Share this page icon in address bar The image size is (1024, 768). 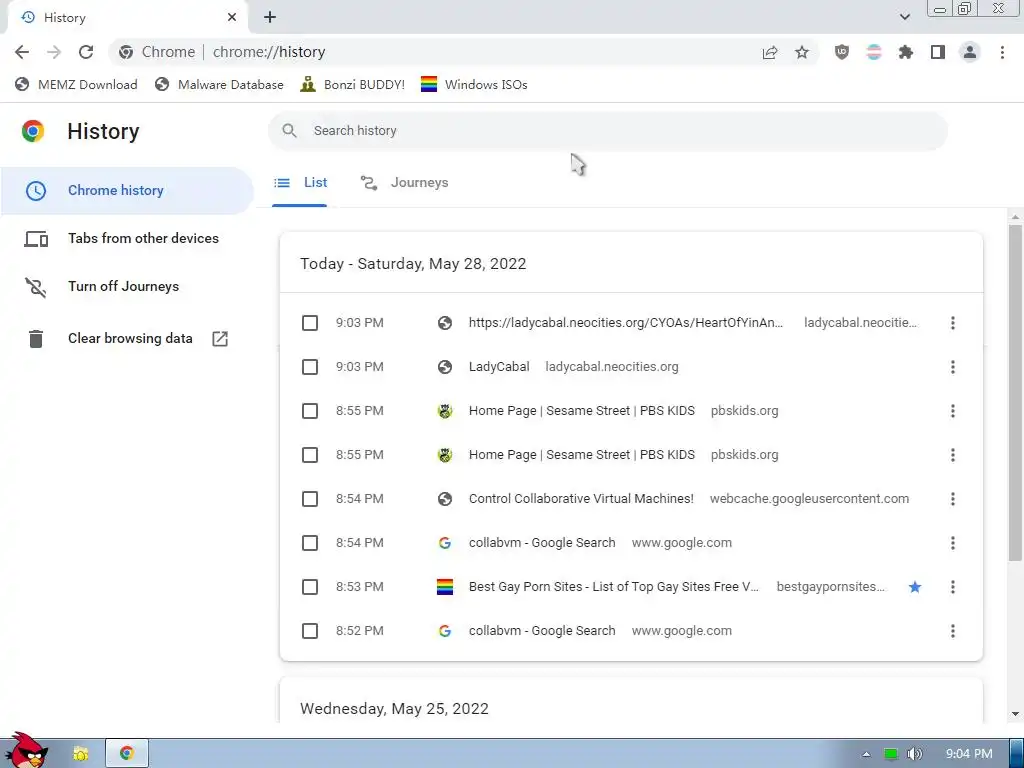click(770, 52)
